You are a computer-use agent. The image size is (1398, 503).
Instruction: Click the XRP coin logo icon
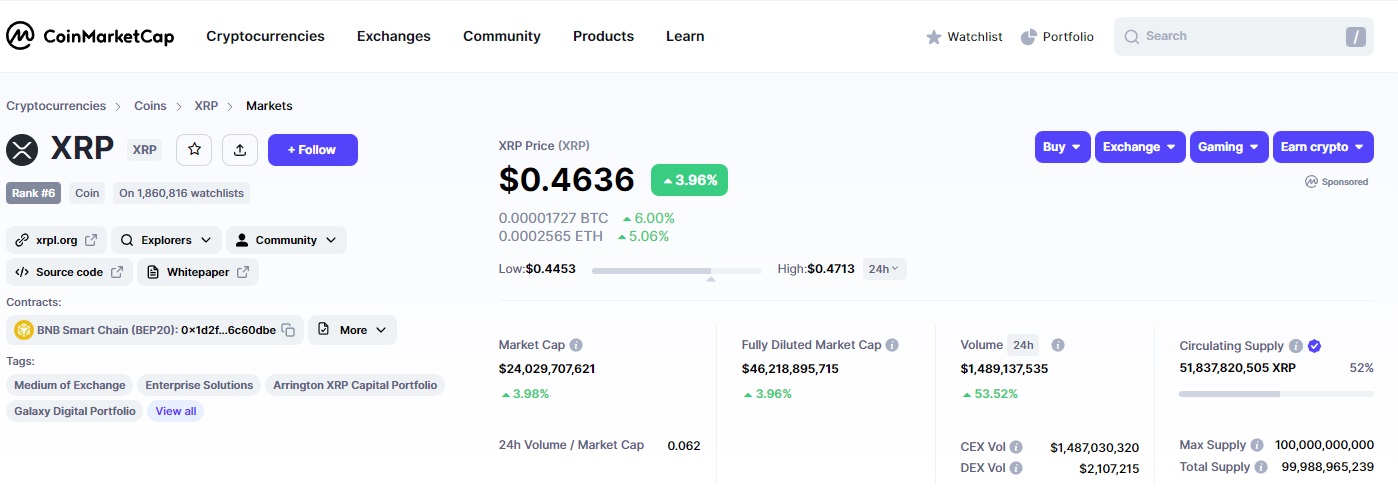pyautogui.click(x=22, y=150)
